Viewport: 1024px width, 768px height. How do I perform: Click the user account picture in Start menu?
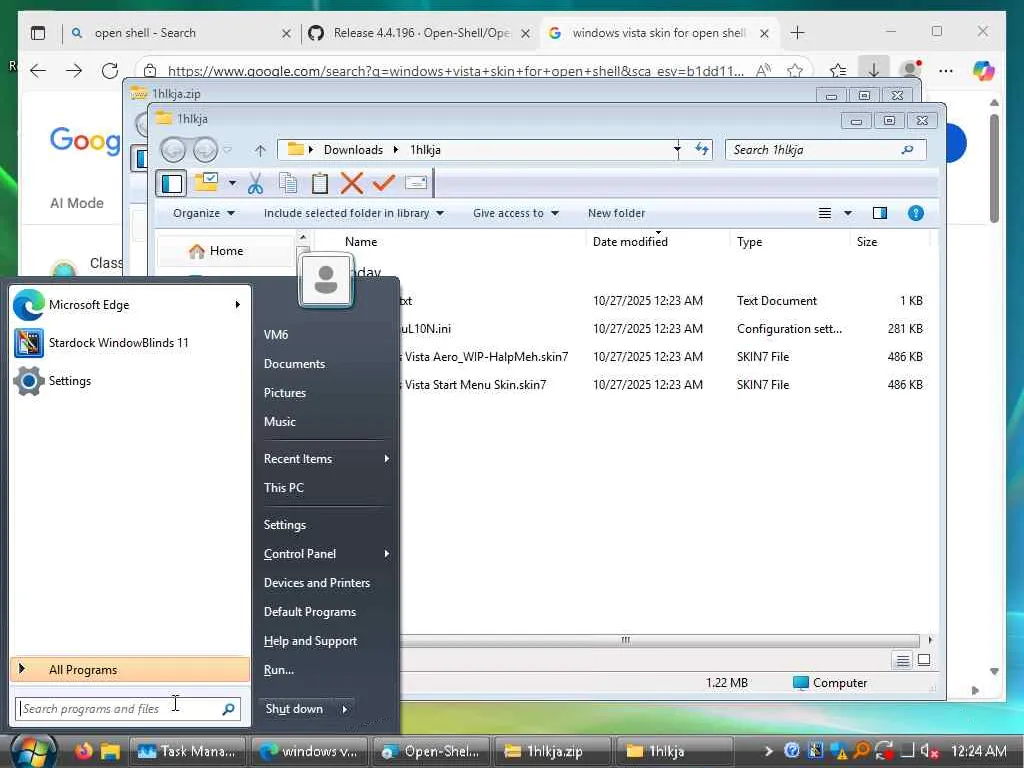(326, 281)
